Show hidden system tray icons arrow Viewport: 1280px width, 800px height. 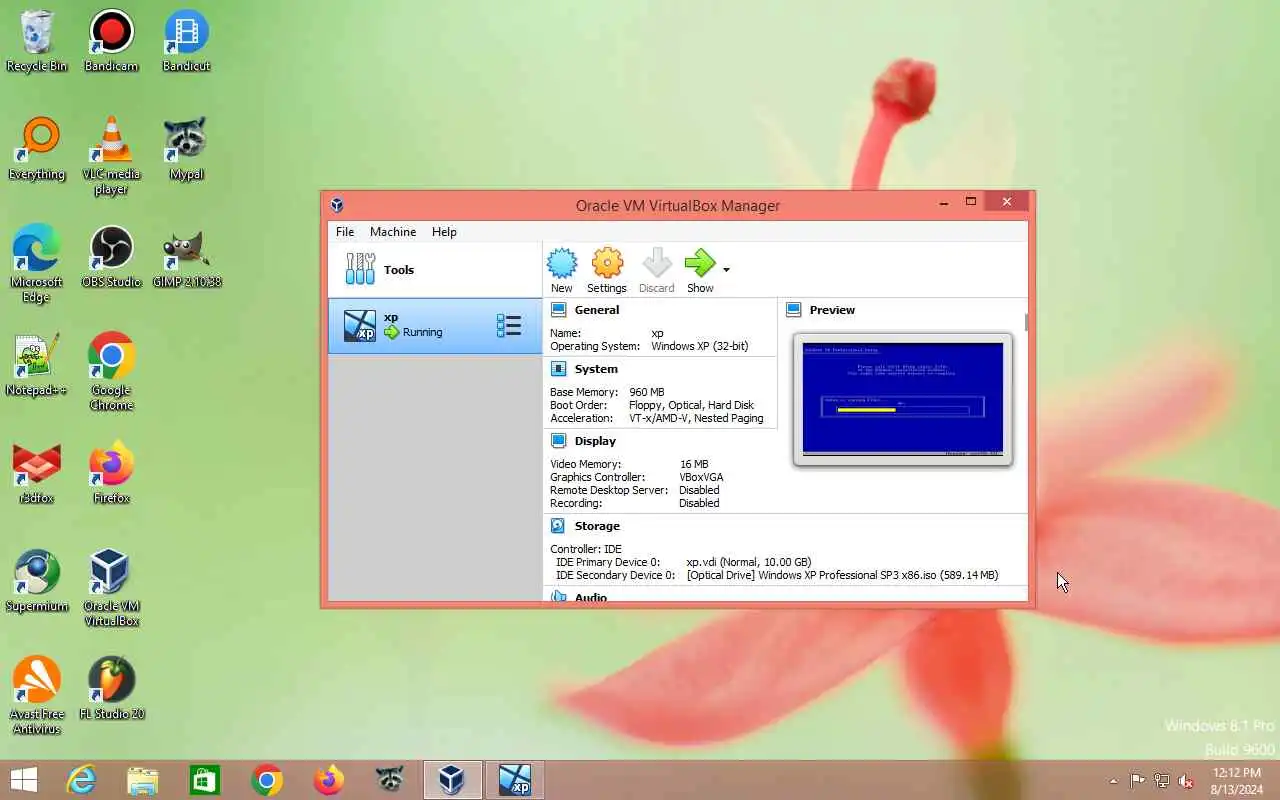pyautogui.click(x=1113, y=781)
